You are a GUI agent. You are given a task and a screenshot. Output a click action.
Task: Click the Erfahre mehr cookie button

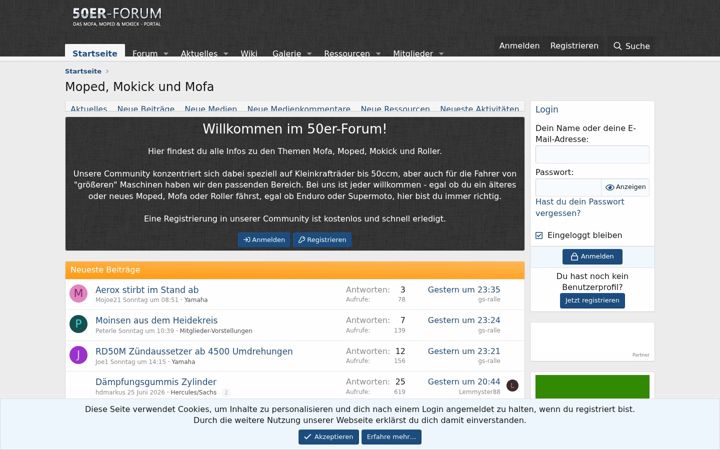(391, 437)
